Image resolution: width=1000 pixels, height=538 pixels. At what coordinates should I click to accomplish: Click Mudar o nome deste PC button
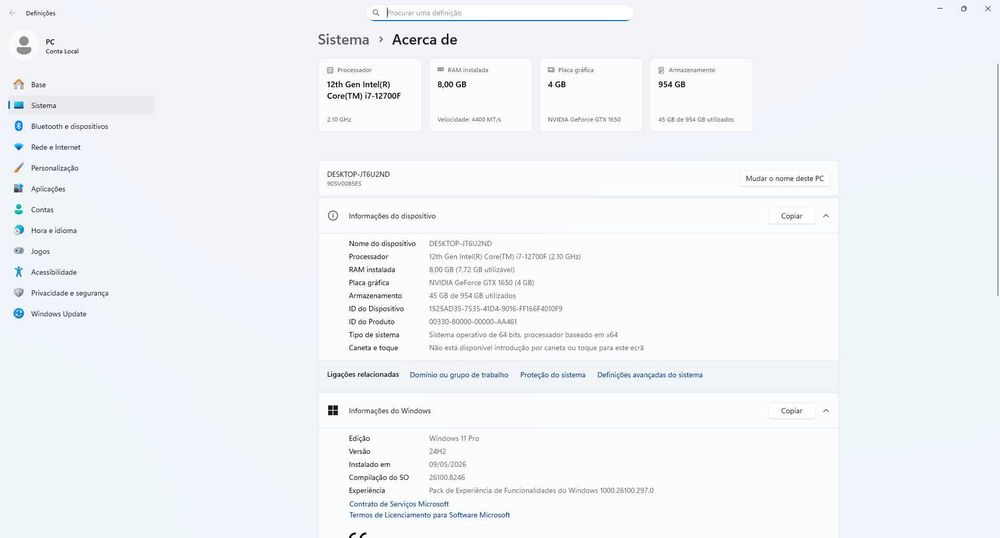[784, 178]
